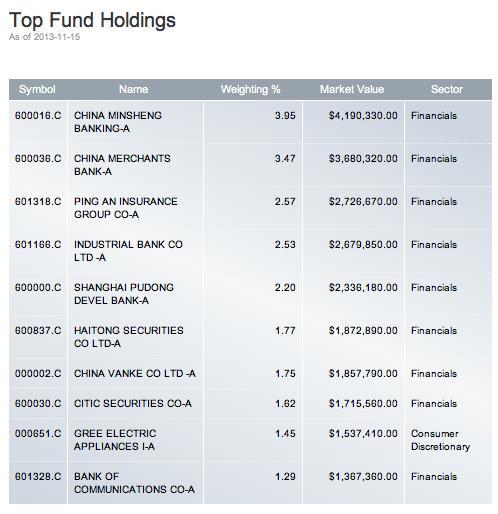Select Haitong Securities Co Ltd-A
This screenshot has width=498, height=514.
[129, 337]
